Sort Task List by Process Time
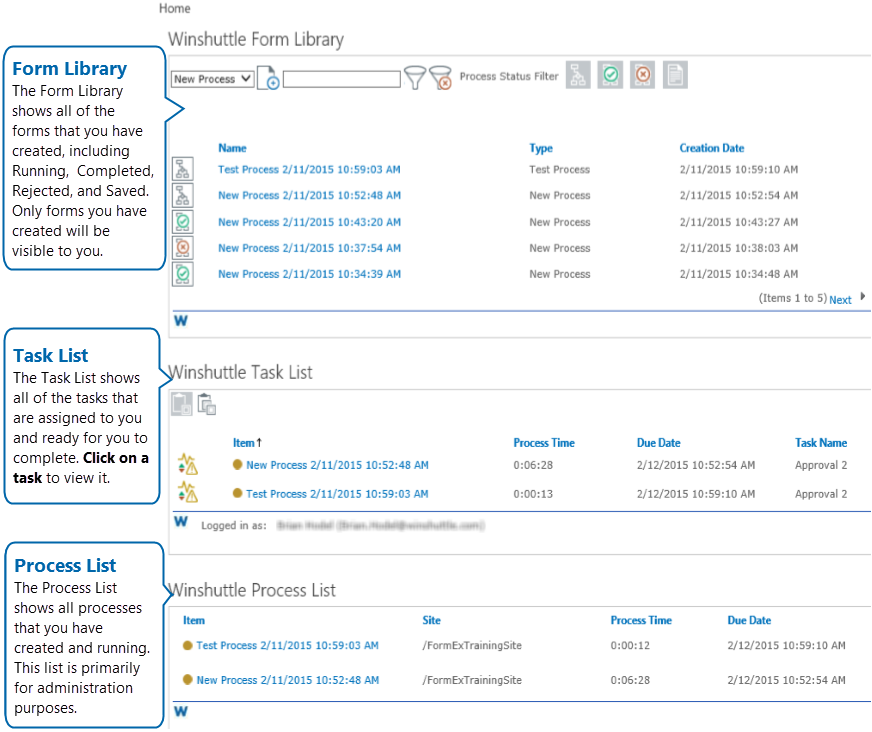This screenshot has width=872, height=732. [544, 443]
